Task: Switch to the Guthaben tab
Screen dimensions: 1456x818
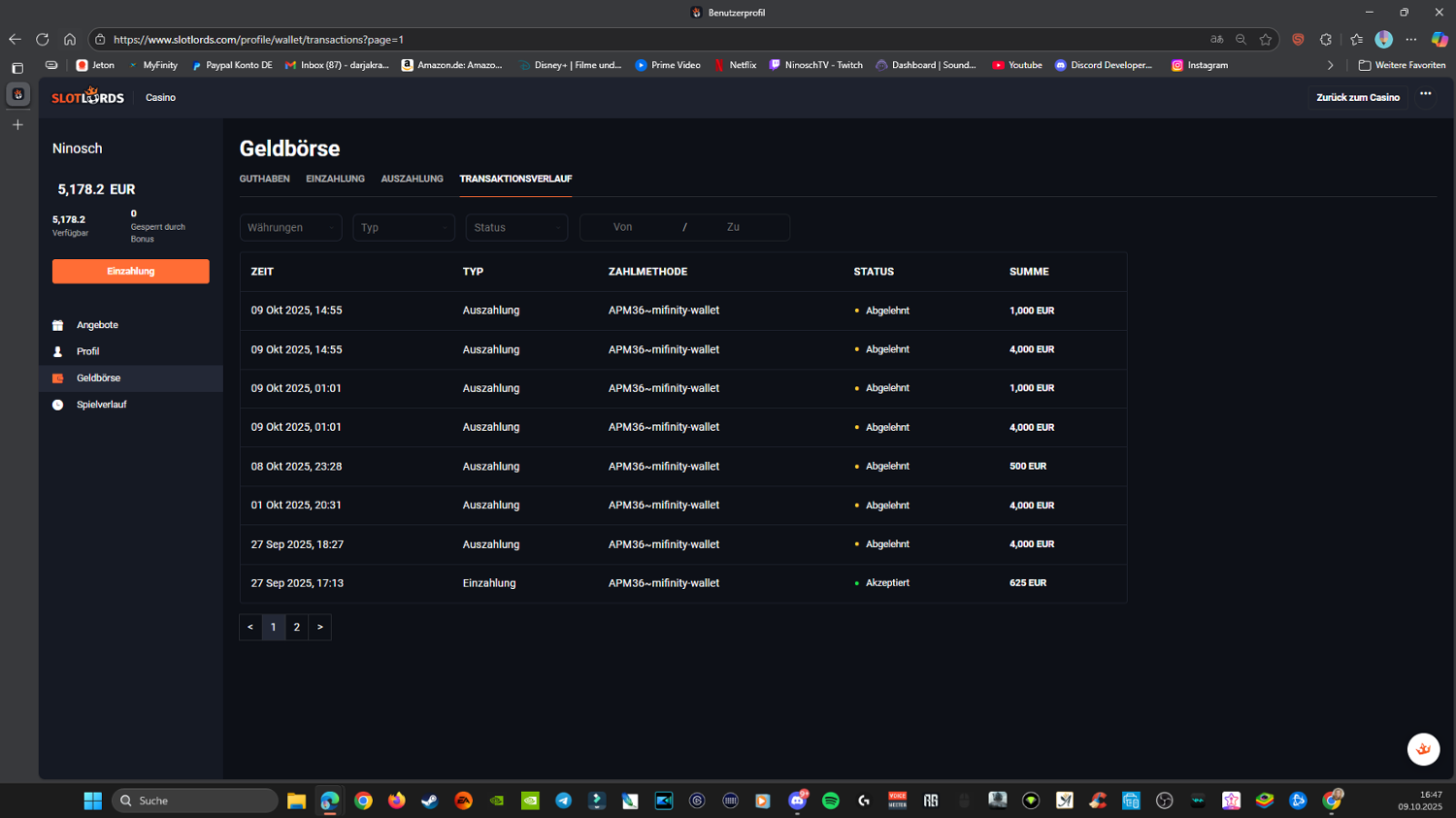Action: 264,179
